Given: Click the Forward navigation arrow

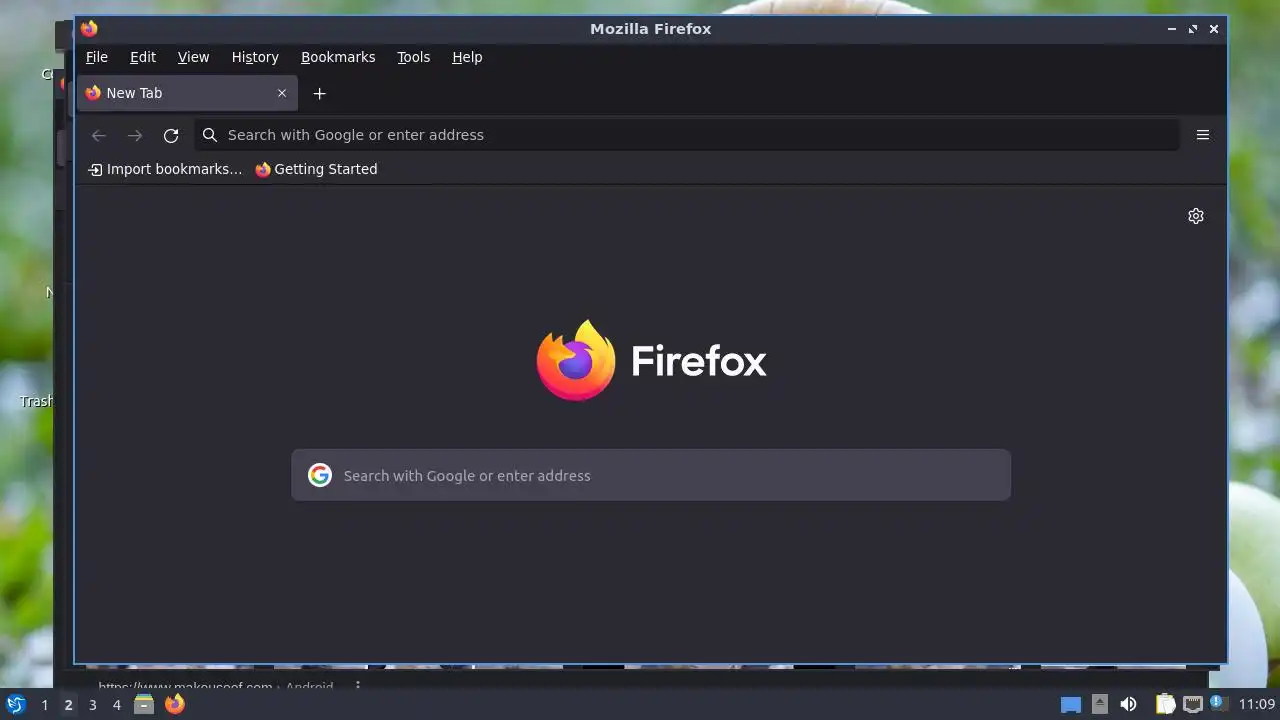Looking at the screenshot, I should [x=135, y=135].
